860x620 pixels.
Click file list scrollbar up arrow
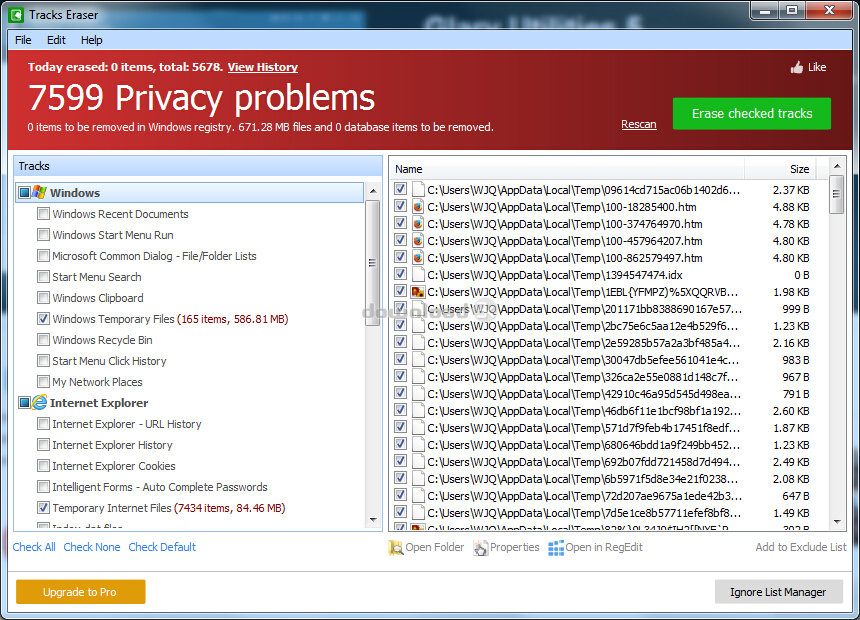tap(836, 166)
